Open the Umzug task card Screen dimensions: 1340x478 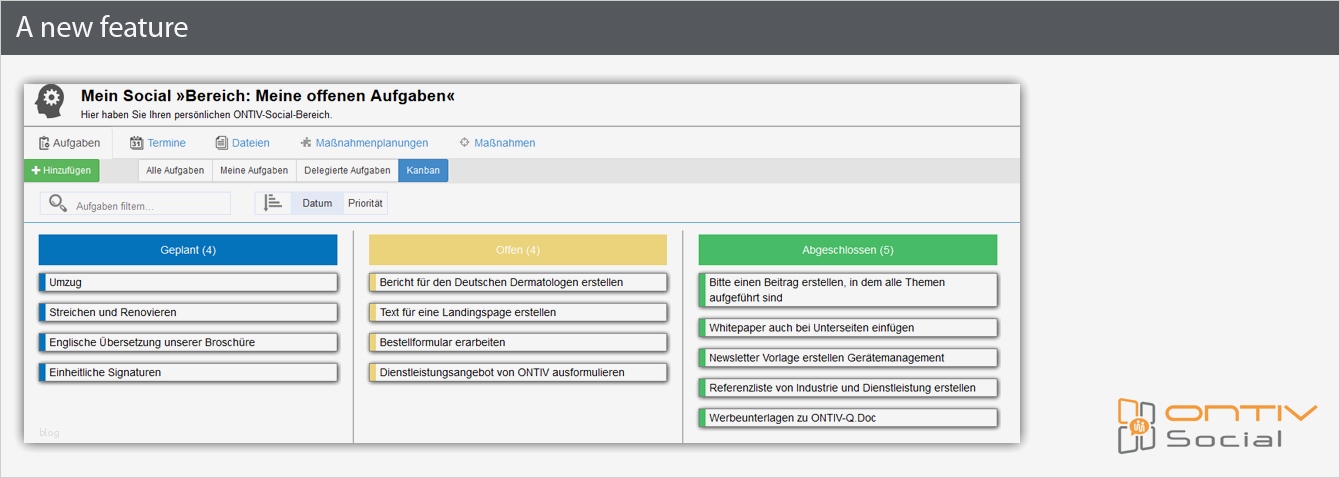pyautogui.click(x=188, y=282)
